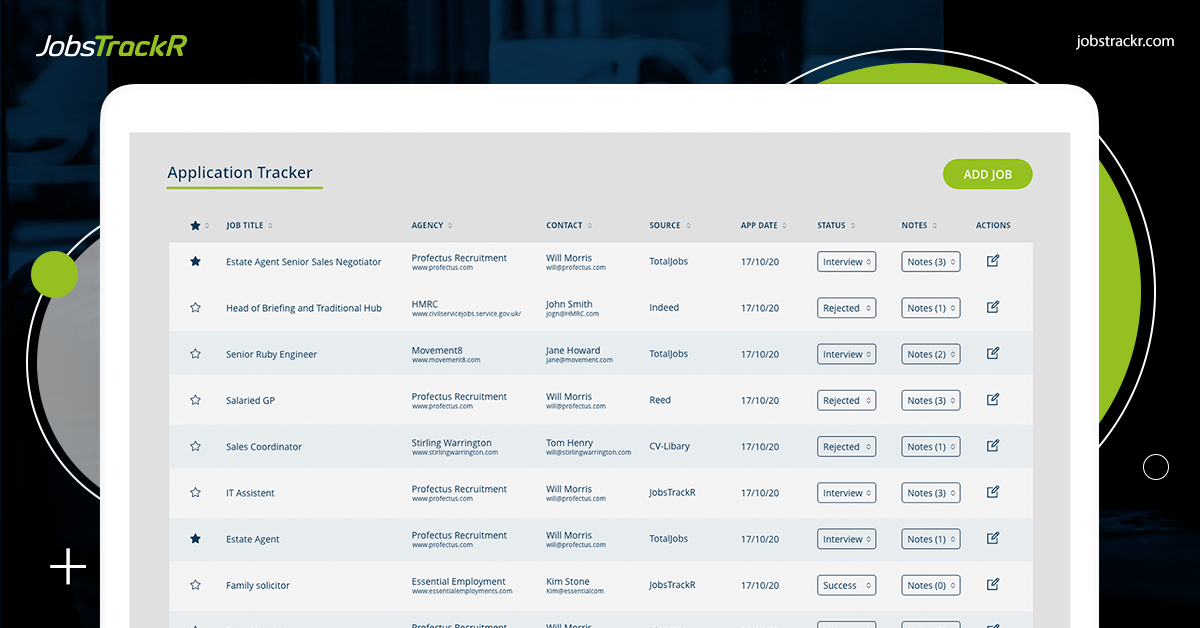Open Notes (3) for Estate Agent Senior Sales Negotiator
Image resolution: width=1200 pixels, height=628 pixels.
(930, 261)
